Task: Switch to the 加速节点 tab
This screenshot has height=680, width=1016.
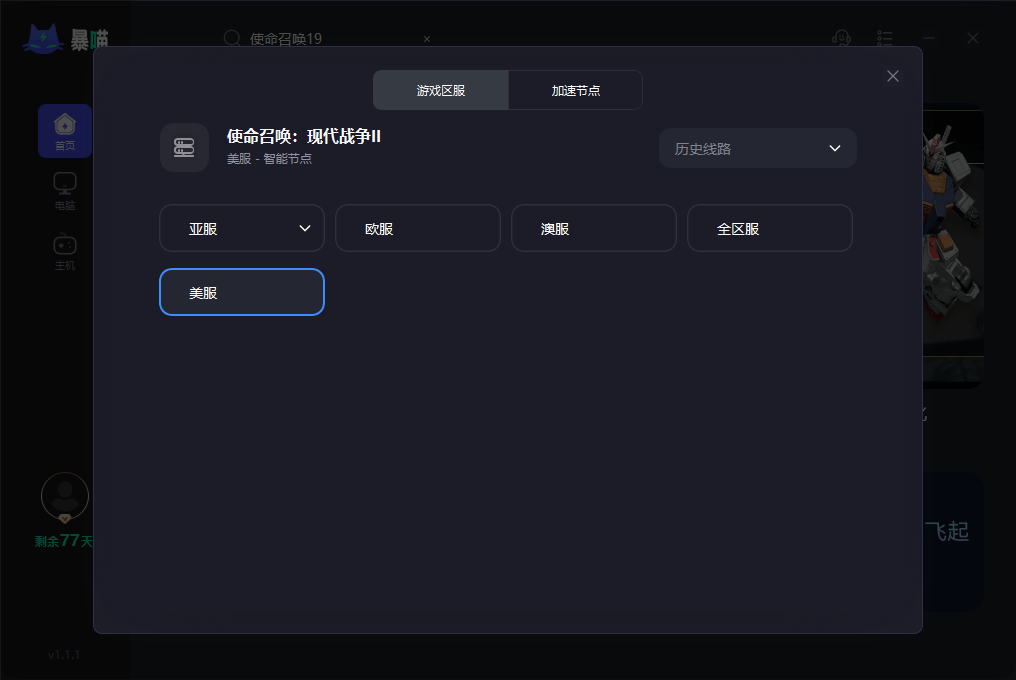Action: coord(575,90)
